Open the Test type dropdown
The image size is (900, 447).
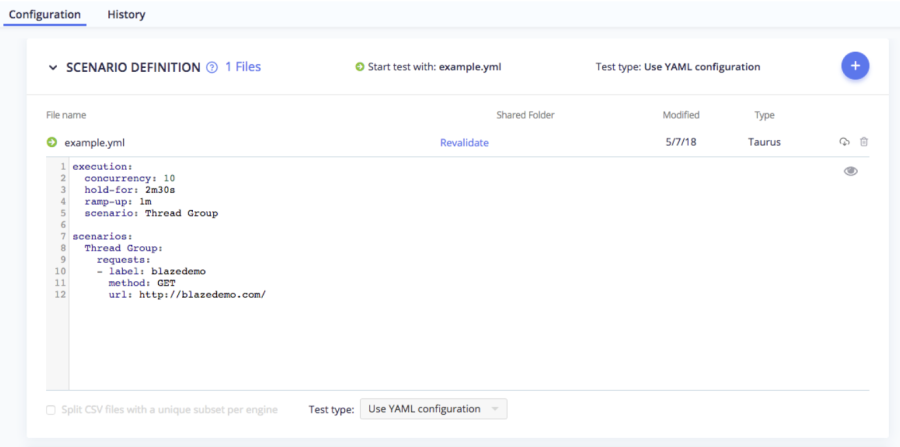[x=433, y=409]
